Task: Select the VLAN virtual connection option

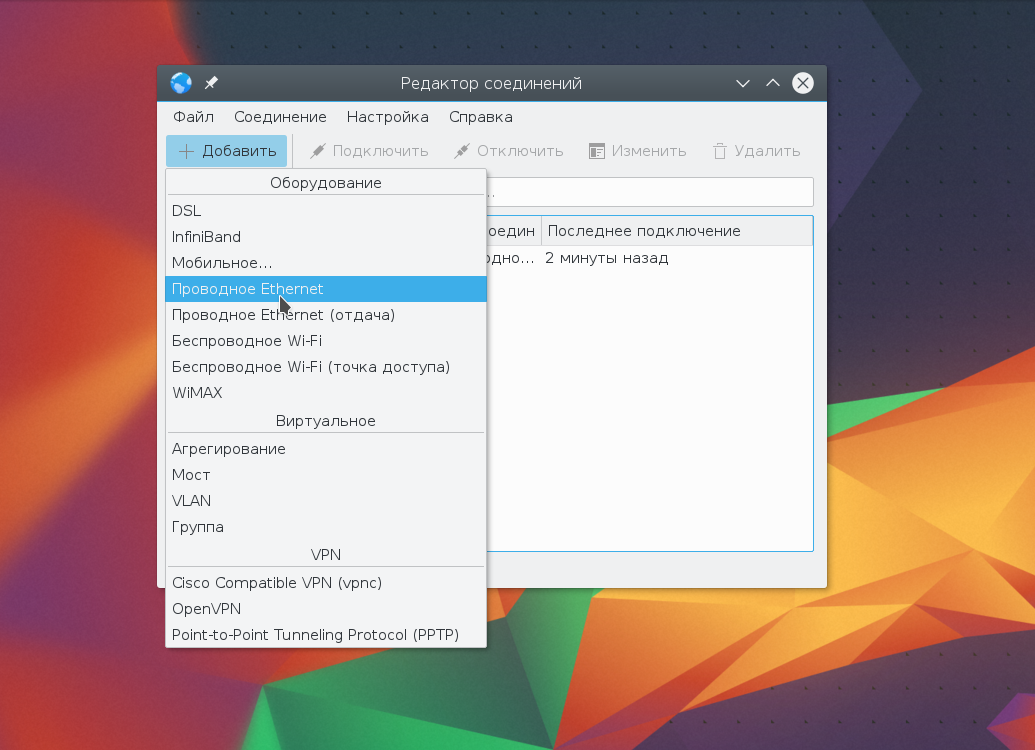Action: (x=191, y=501)
